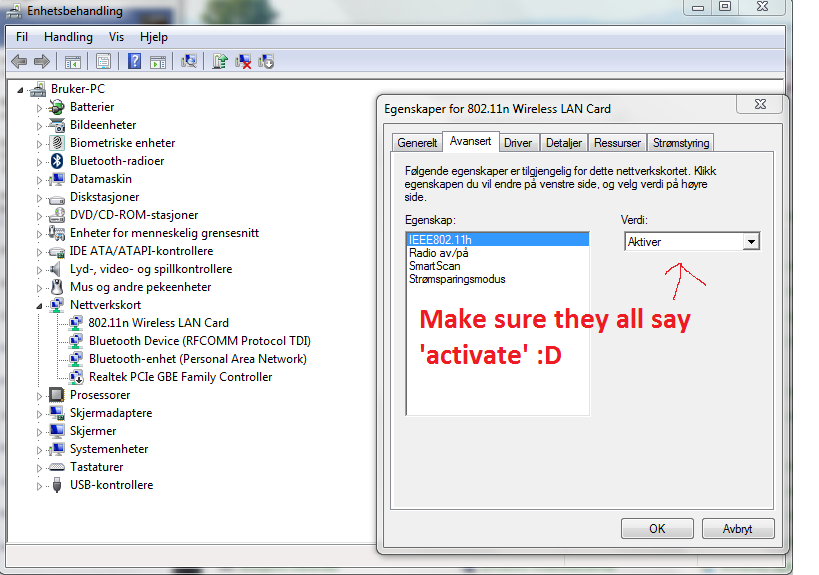Click the Datamaskin category icon

57,179
